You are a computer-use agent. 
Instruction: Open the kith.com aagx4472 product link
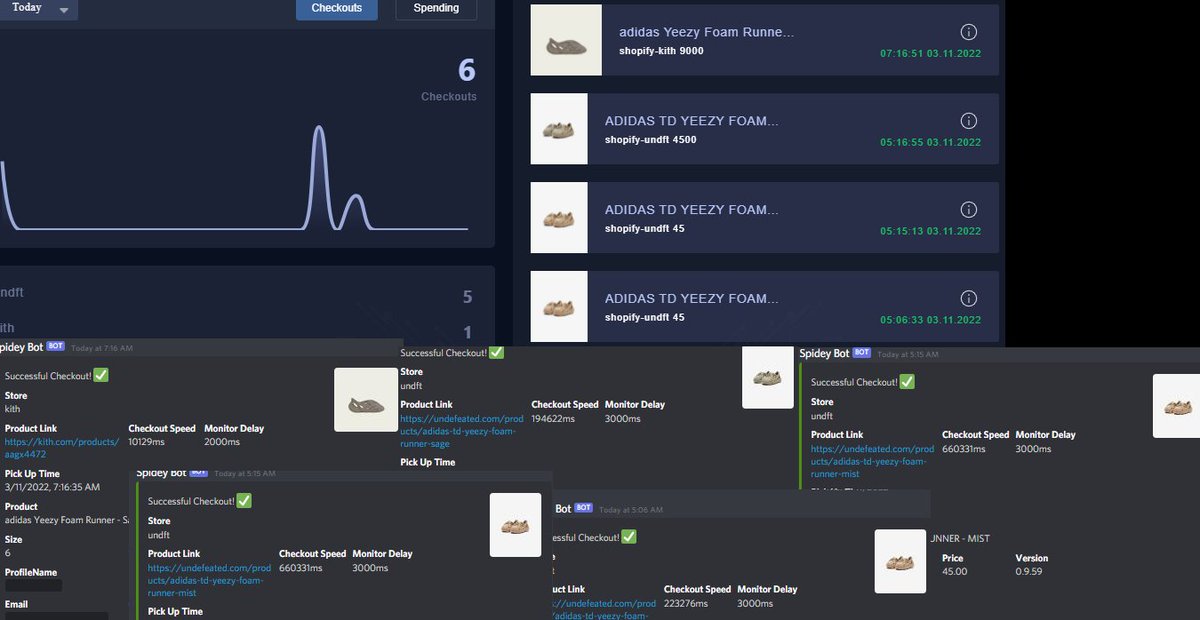click(62, 448)
